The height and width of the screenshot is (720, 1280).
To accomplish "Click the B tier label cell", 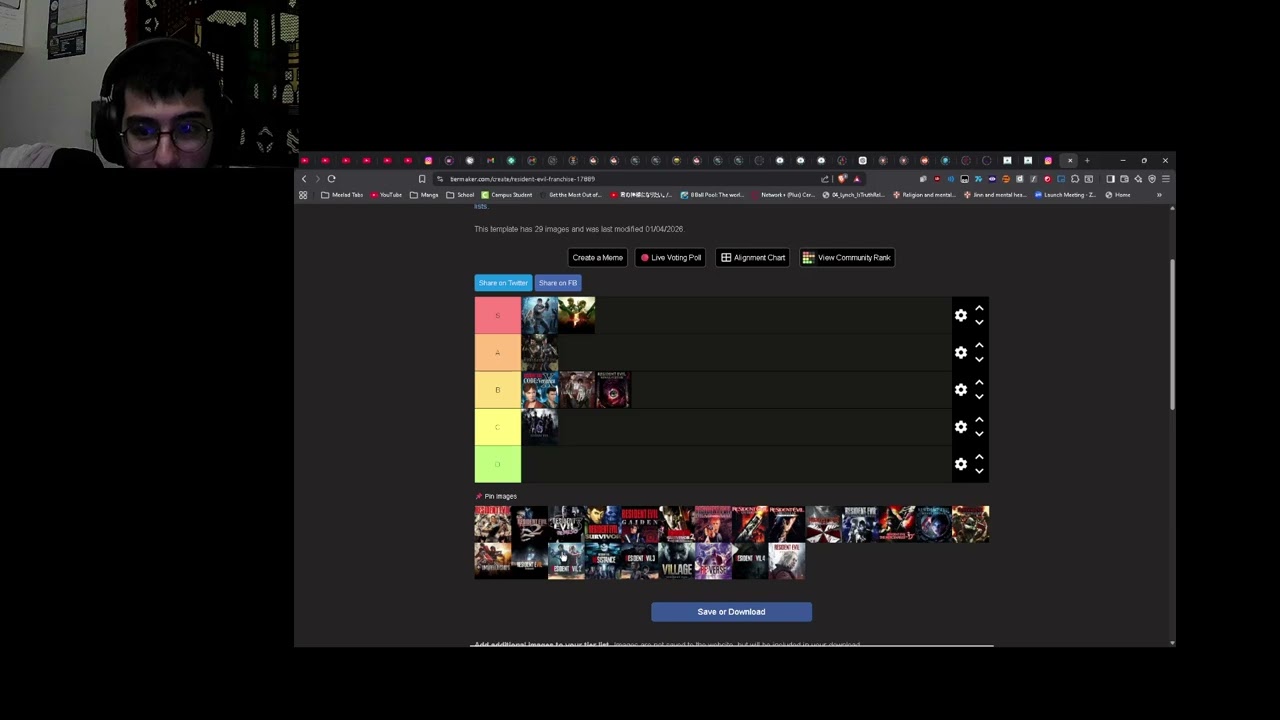I will tap(497, 389).
